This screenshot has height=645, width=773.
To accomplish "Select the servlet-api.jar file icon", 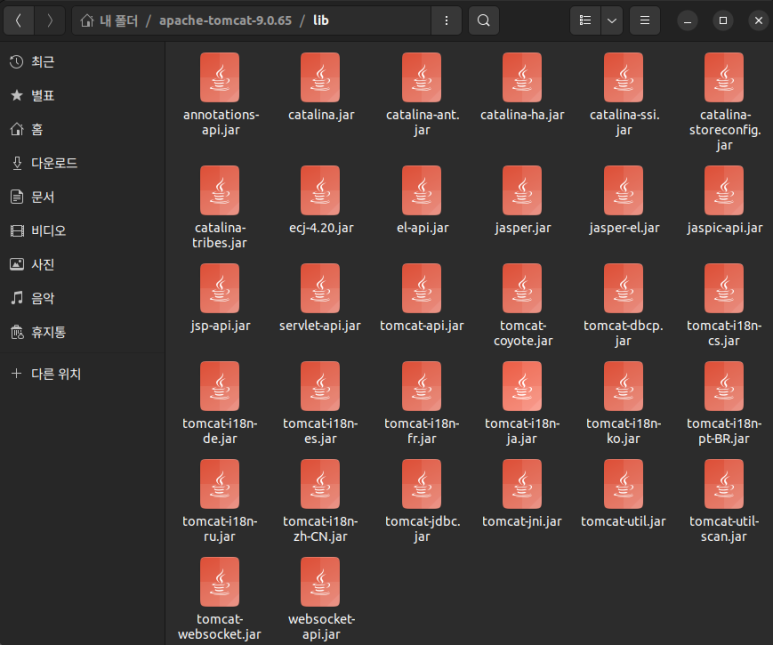I will pyautogui.click(x=320, y=288).
